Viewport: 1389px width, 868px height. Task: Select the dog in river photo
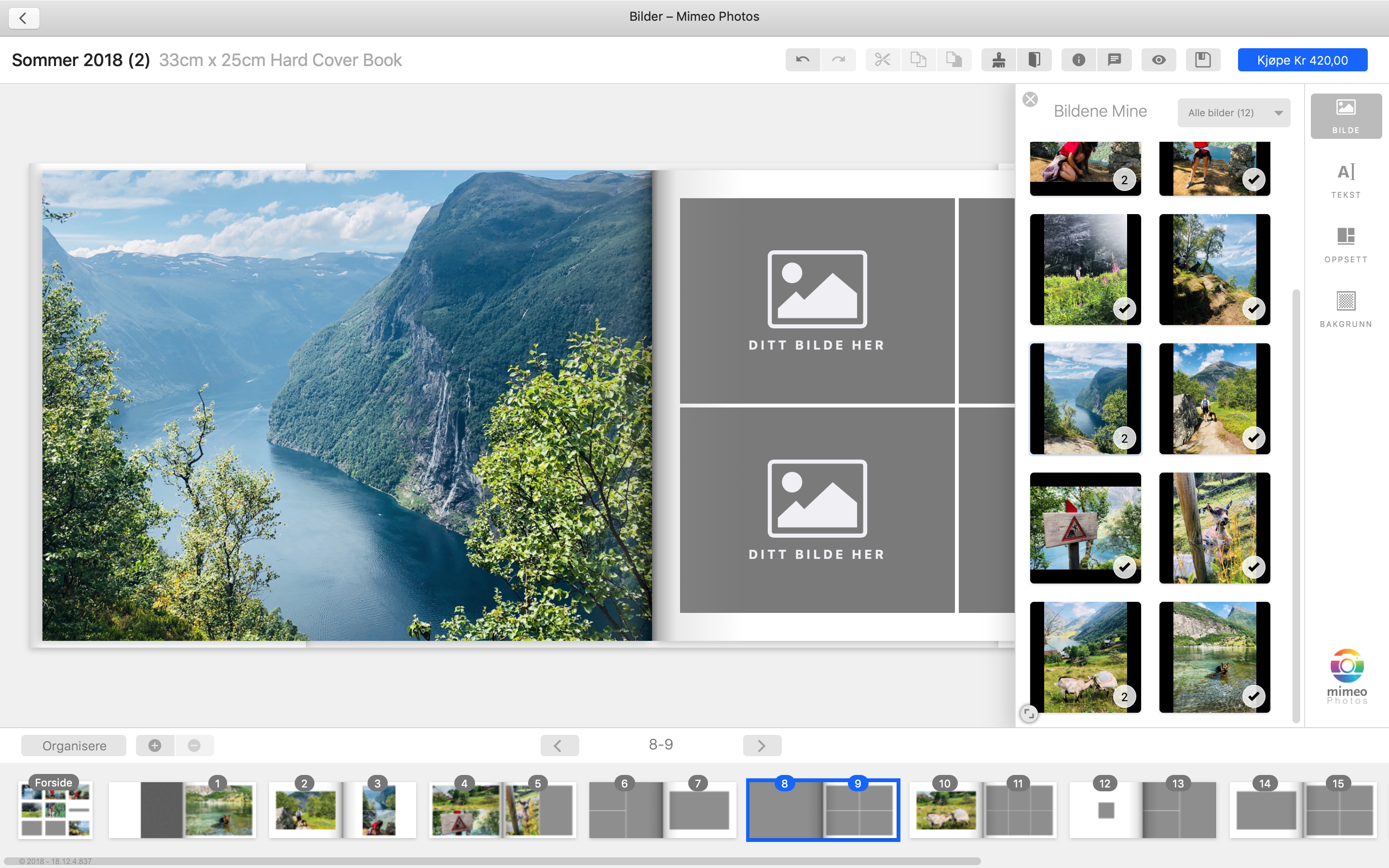point(1214,657)
